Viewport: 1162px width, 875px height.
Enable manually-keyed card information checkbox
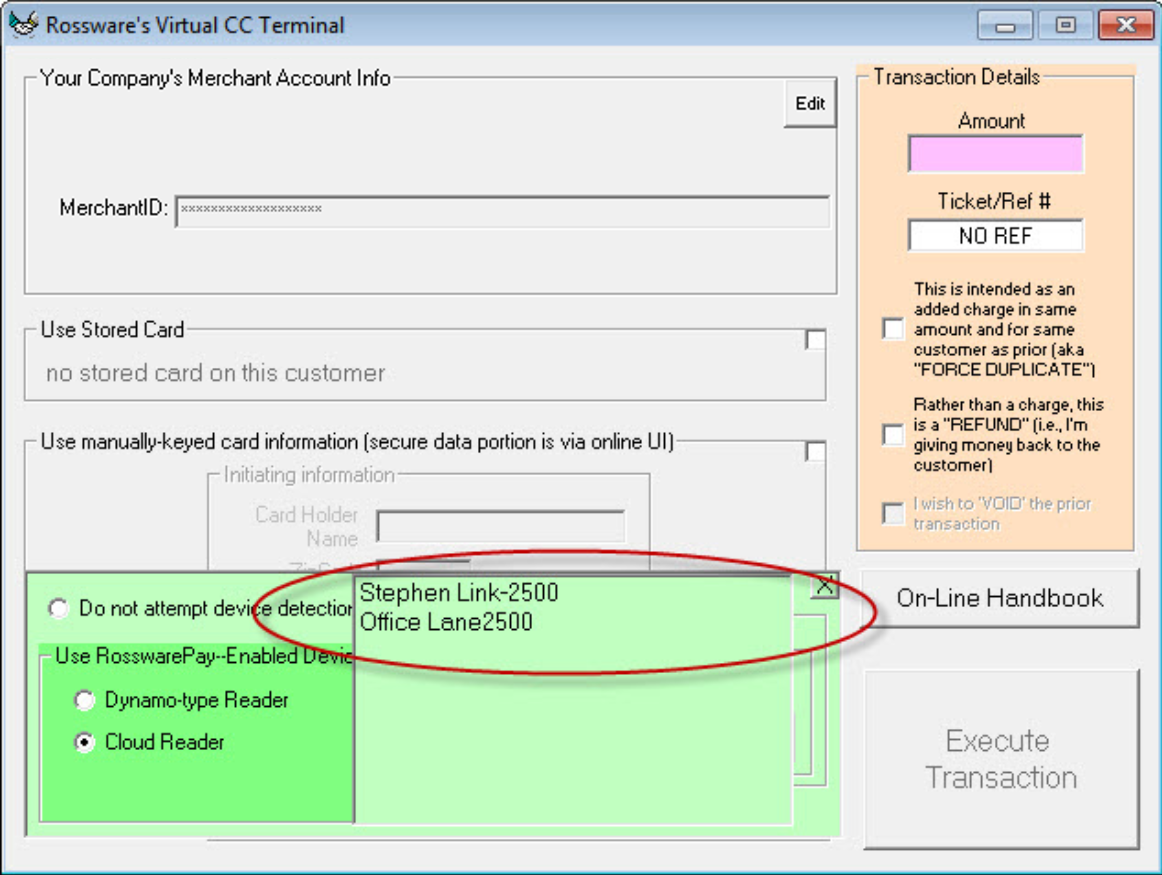(815, 451)
